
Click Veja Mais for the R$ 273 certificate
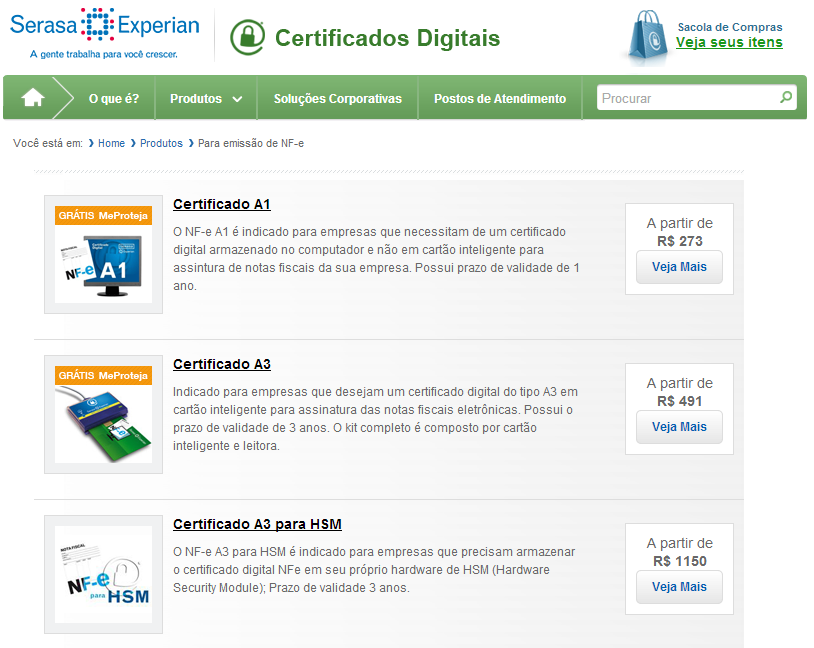point(679,267)
